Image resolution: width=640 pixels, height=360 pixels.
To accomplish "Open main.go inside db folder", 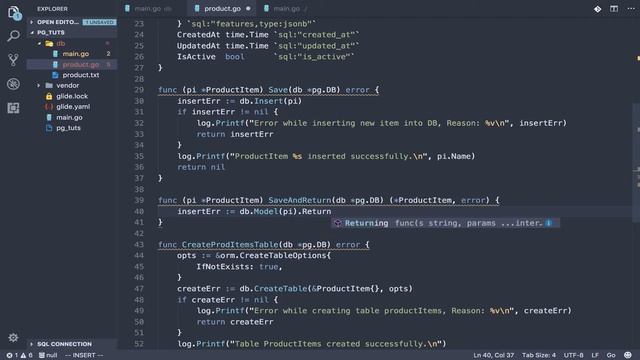I will point(76,54).
